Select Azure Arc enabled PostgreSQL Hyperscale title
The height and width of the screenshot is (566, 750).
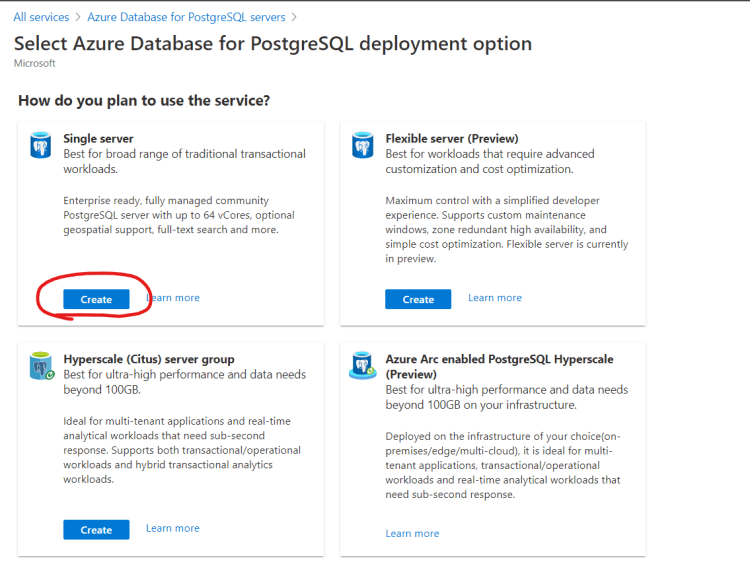(499, 366)
